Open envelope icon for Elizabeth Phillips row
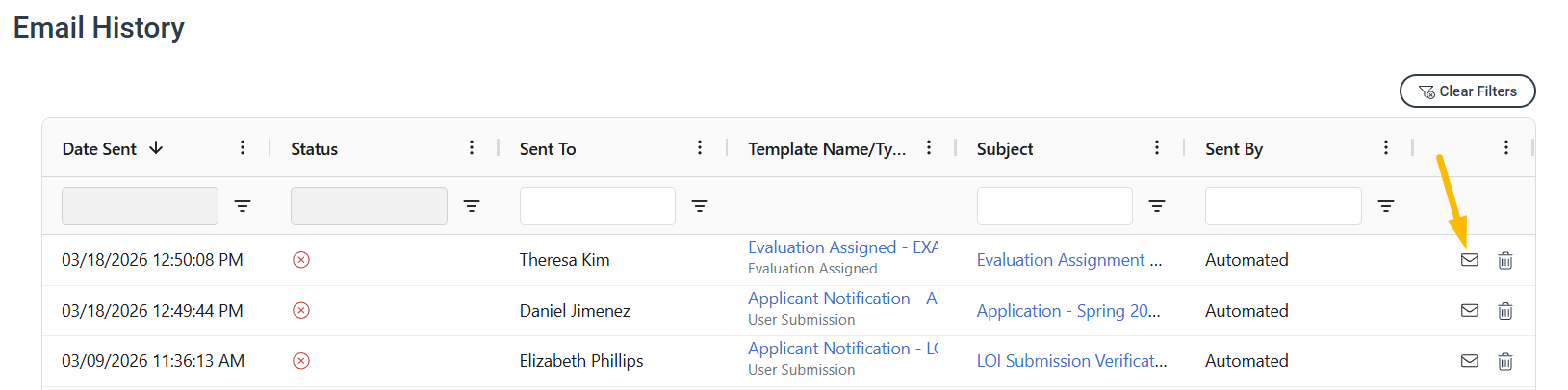Screen dimensions: 1568x390 (x=1469, y=360)
